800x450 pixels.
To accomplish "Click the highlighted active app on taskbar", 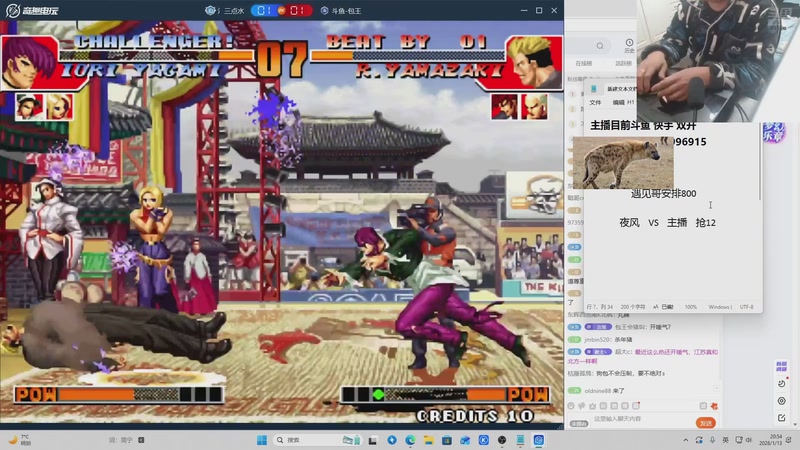I will click(x=539, y=440).
